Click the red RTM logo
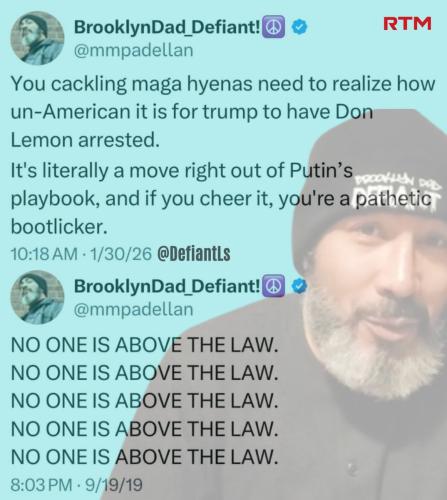This screenshot has height=500, width=447. tap(407, 24)
